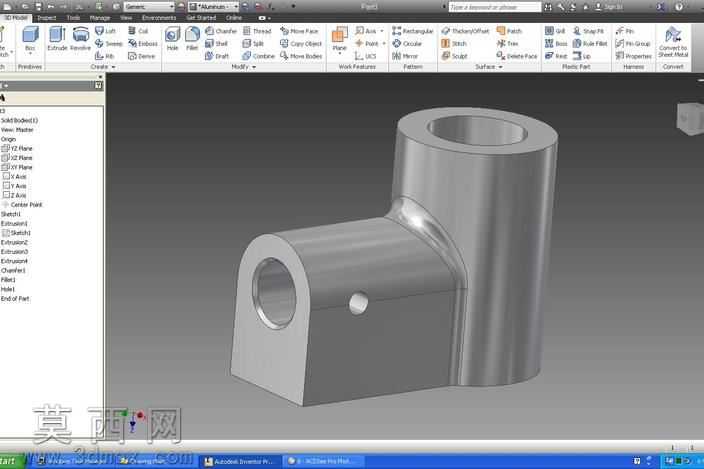Select Hole1 in the browser tree
This screenshot has width=704, height=469.
tap(8, 289)
